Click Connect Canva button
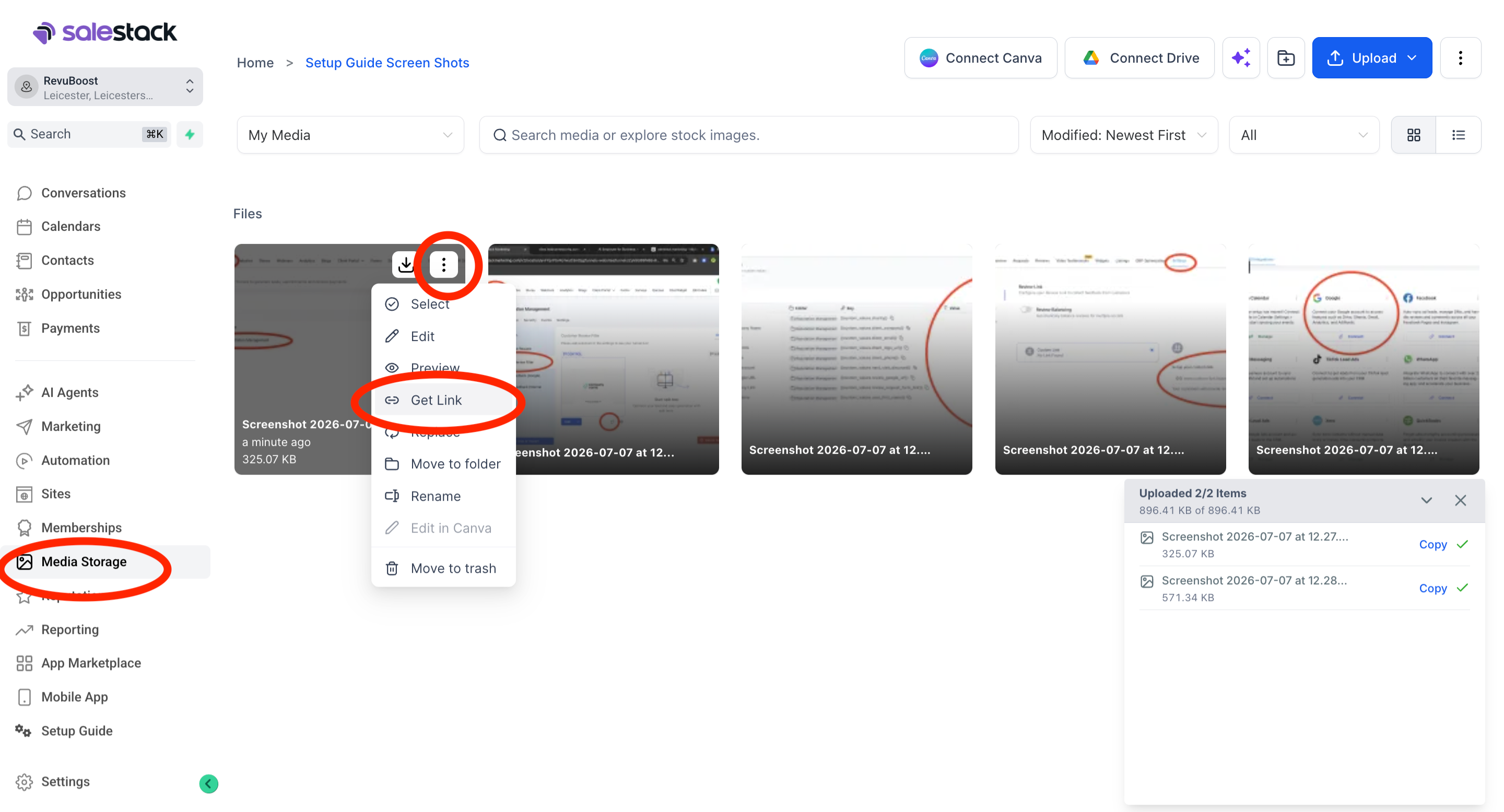This screenshot has width=1504, height=812. [980, 58]
